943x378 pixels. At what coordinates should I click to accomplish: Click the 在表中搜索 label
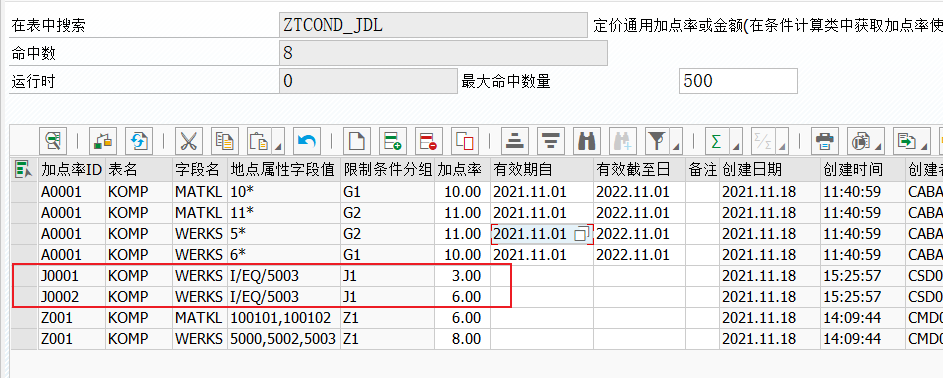pos(48,26)
